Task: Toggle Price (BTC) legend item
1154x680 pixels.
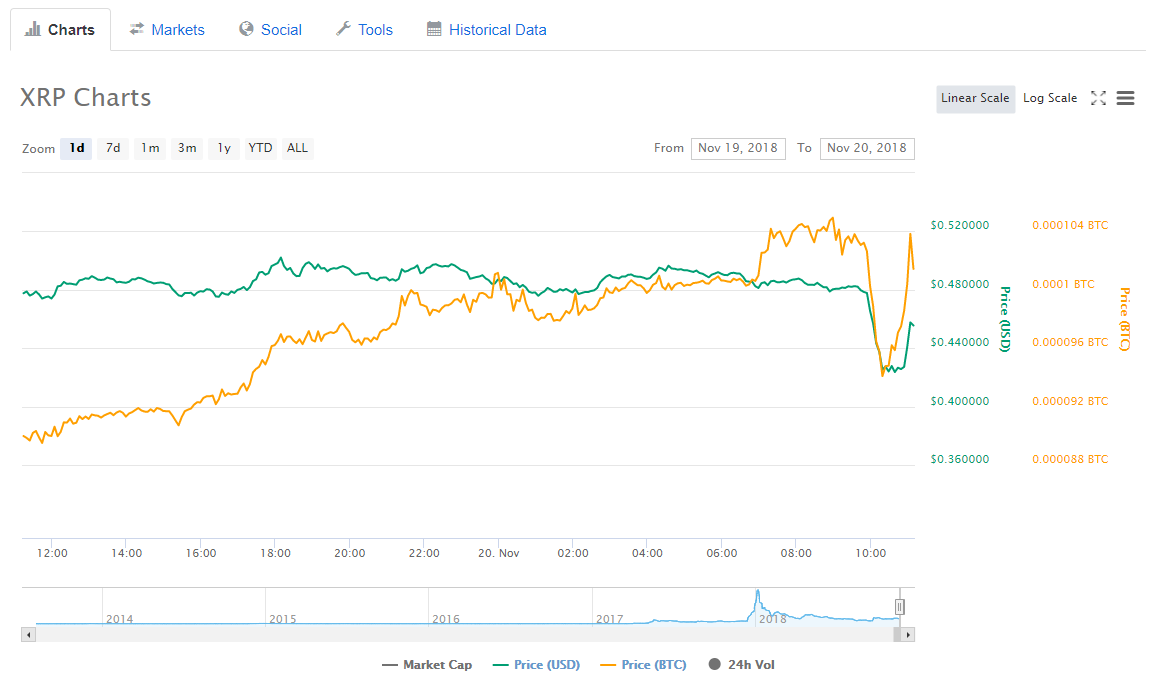Action: pyautogui.click(x=643, y=665)
